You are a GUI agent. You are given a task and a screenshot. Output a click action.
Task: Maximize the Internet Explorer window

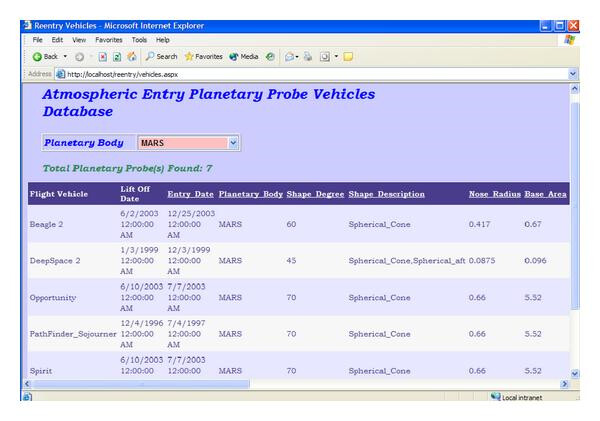click(559, 26)
